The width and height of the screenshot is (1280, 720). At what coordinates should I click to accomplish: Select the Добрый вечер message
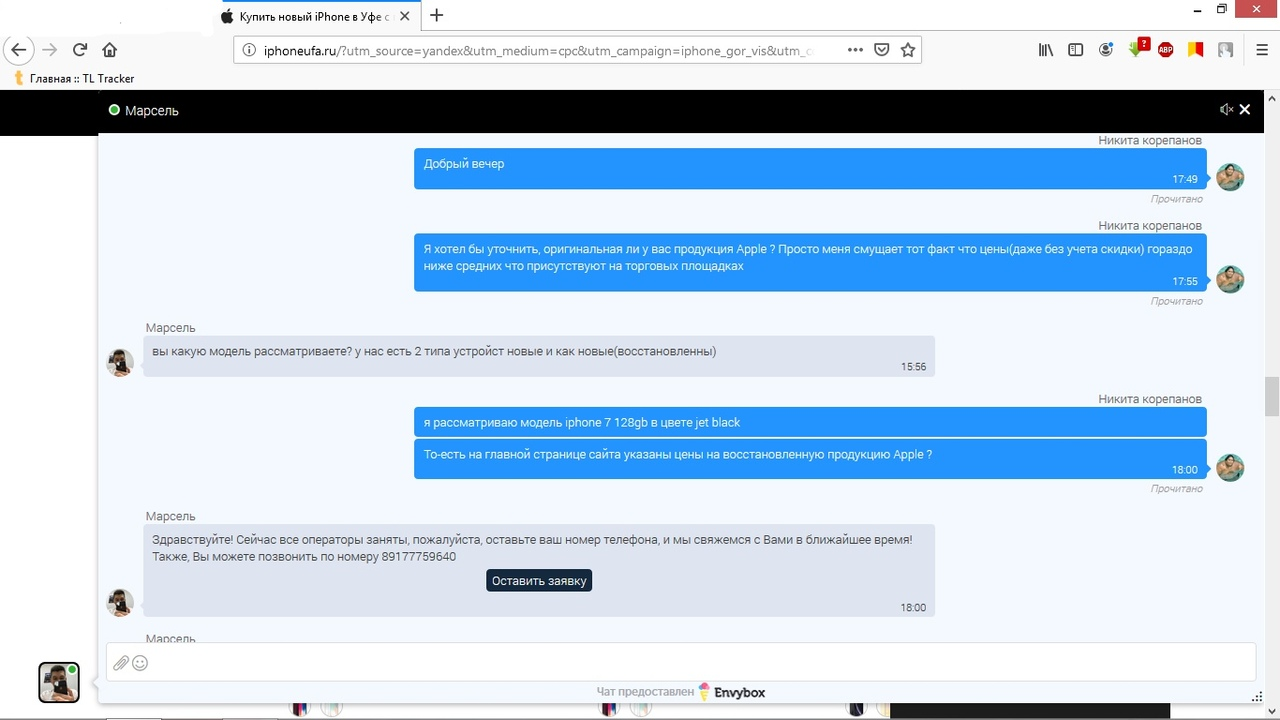810,169
